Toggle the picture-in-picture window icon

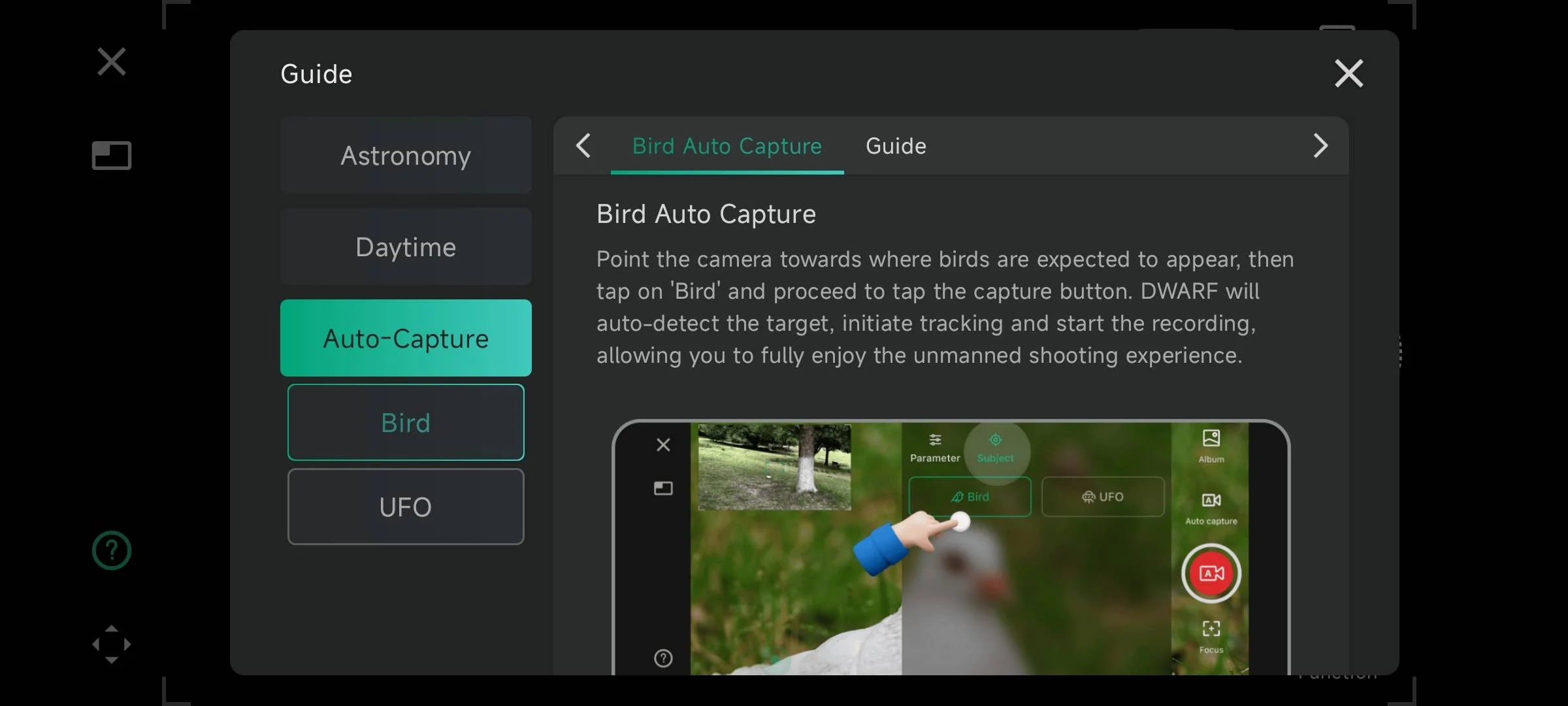[111, 156]
